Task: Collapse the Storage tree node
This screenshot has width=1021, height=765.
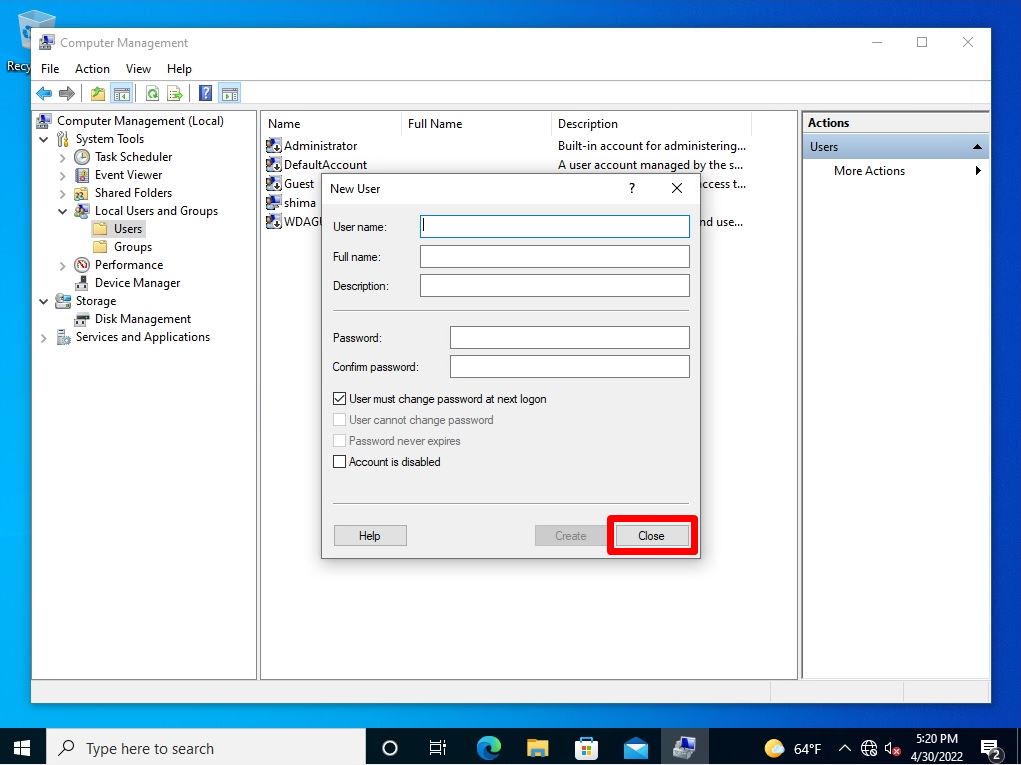Action: coord(44,301)
